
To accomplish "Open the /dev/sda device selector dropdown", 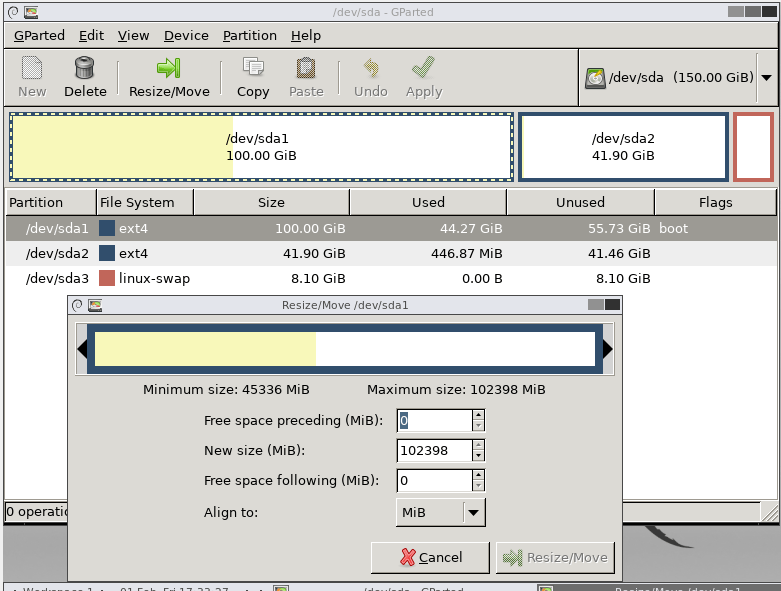I will [x=767, y=78].
